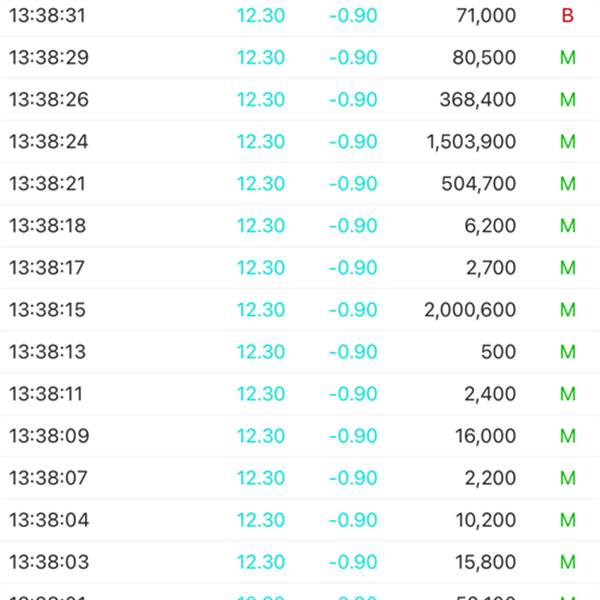Image resolution: width=600 pixels, height=600 pixels.
Task: Click the 15,800 volume value
Action: point(484,562)
